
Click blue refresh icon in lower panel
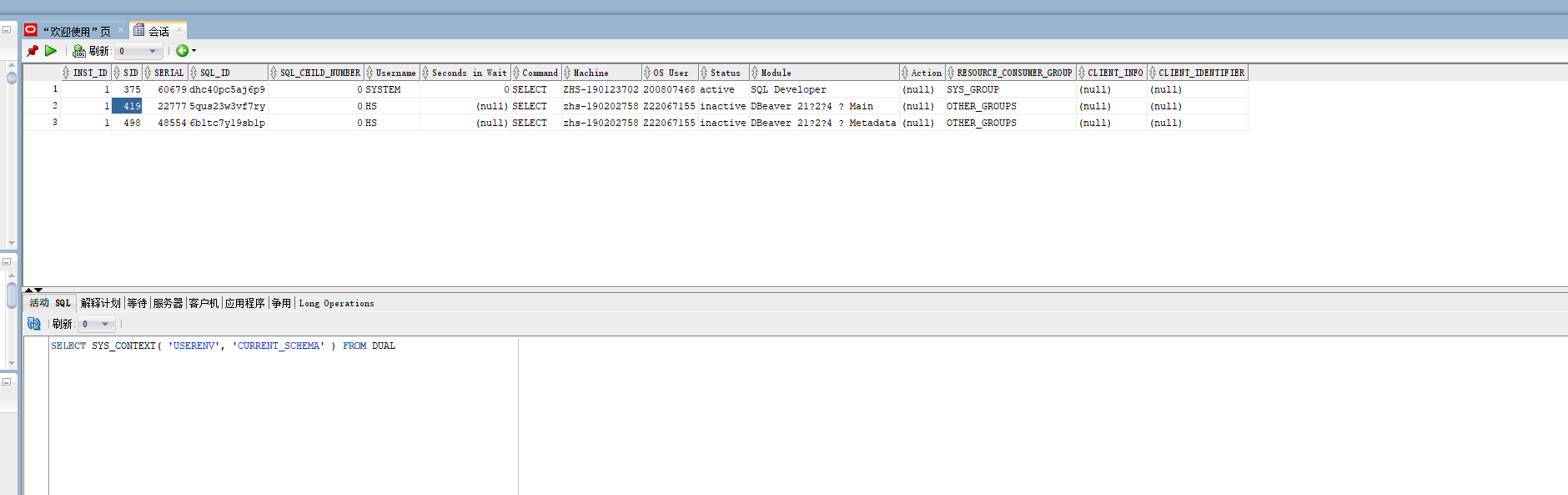(34, 324)
